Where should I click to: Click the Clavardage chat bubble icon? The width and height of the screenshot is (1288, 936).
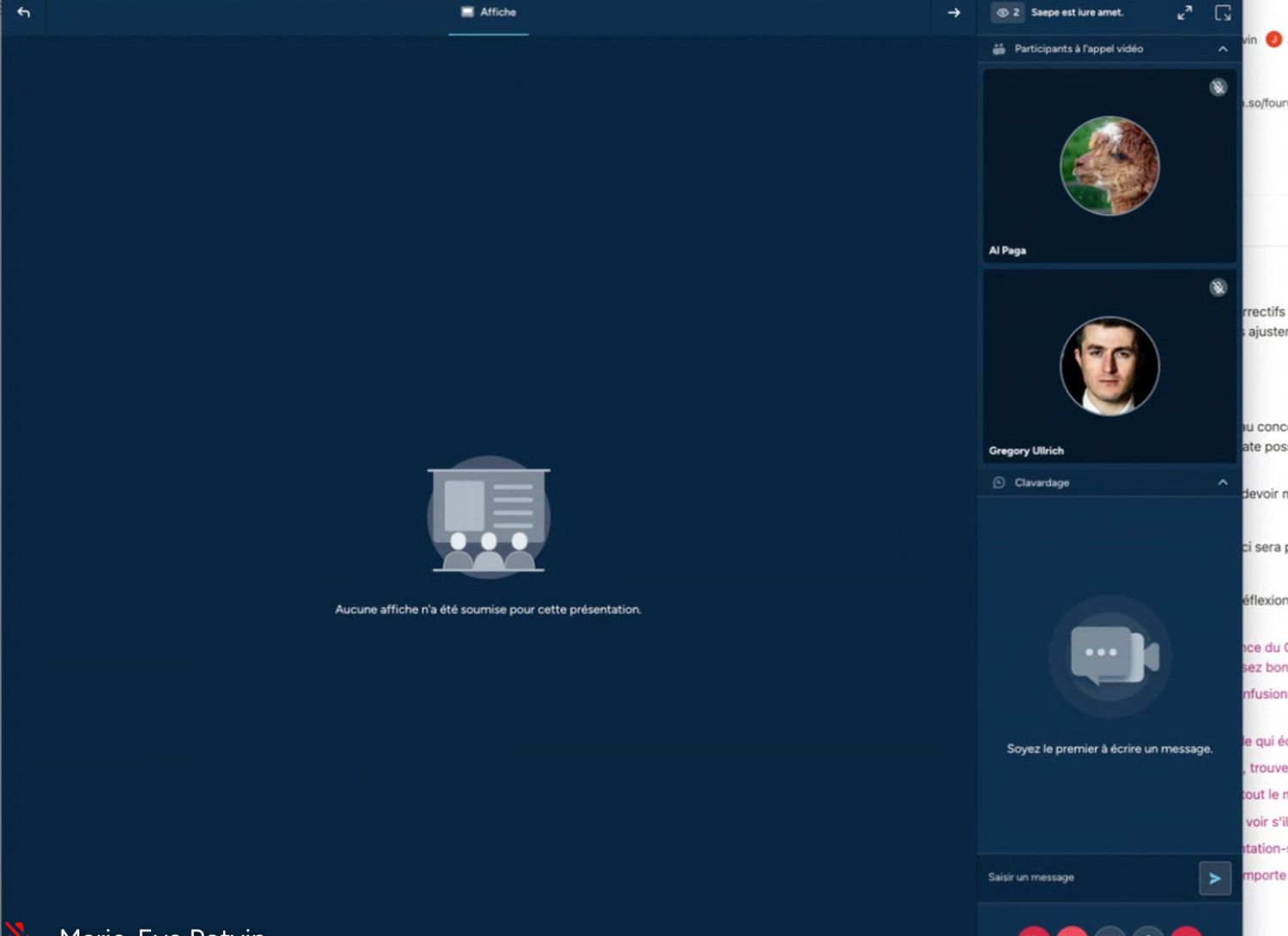tap(999, 483)
